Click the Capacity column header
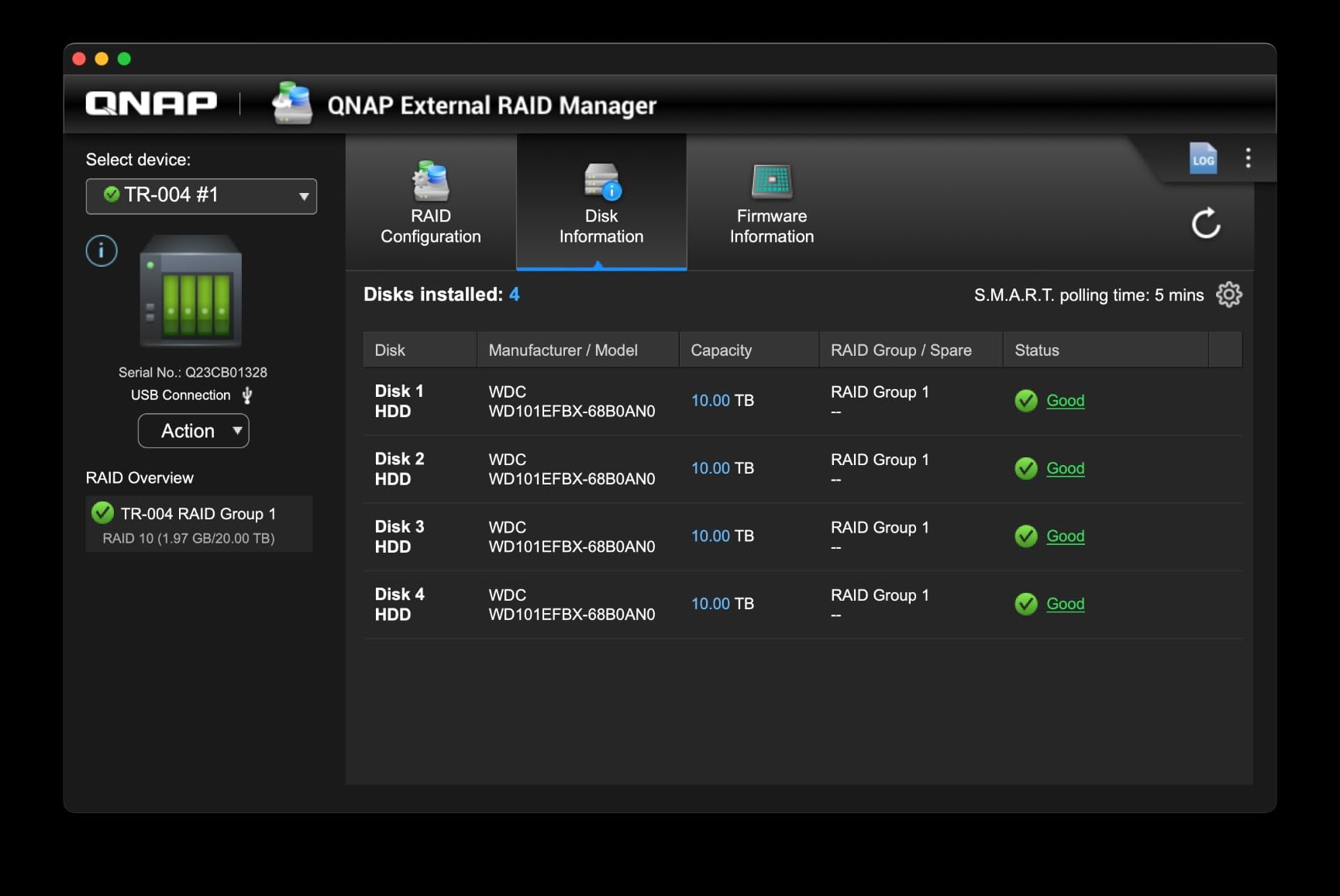This screenshot has width=1340, height=896. click(x=749, y=350)
